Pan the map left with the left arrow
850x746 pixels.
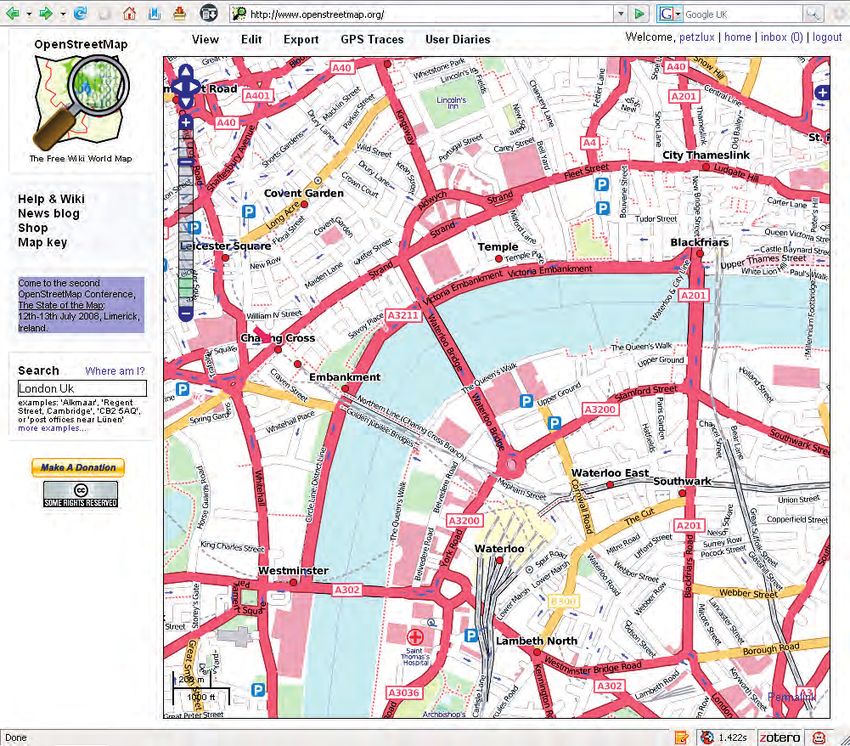(177, 87)
